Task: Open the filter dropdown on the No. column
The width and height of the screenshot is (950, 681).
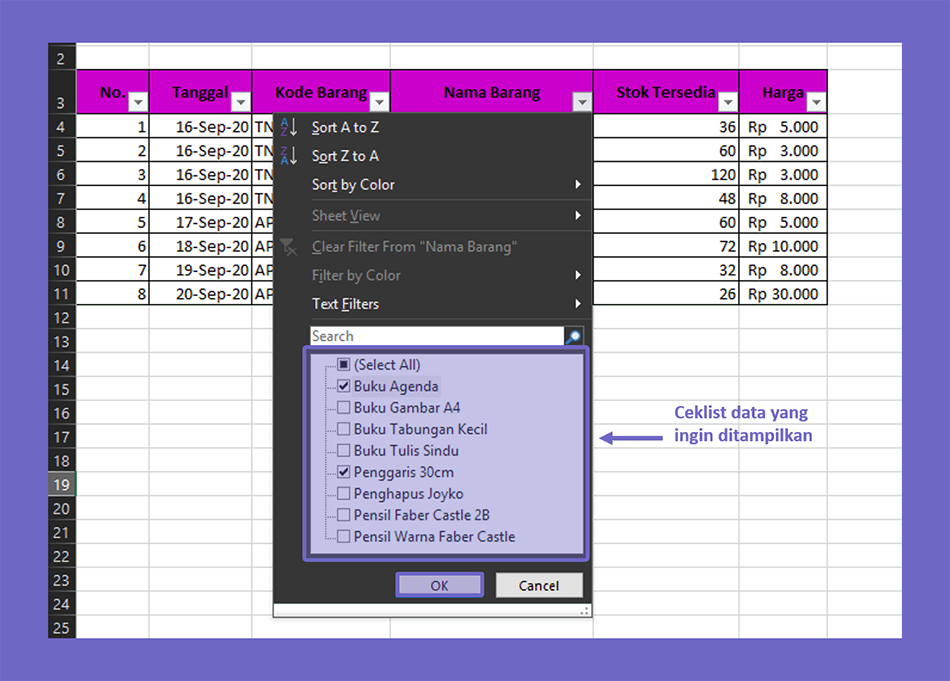Action: 138,103
